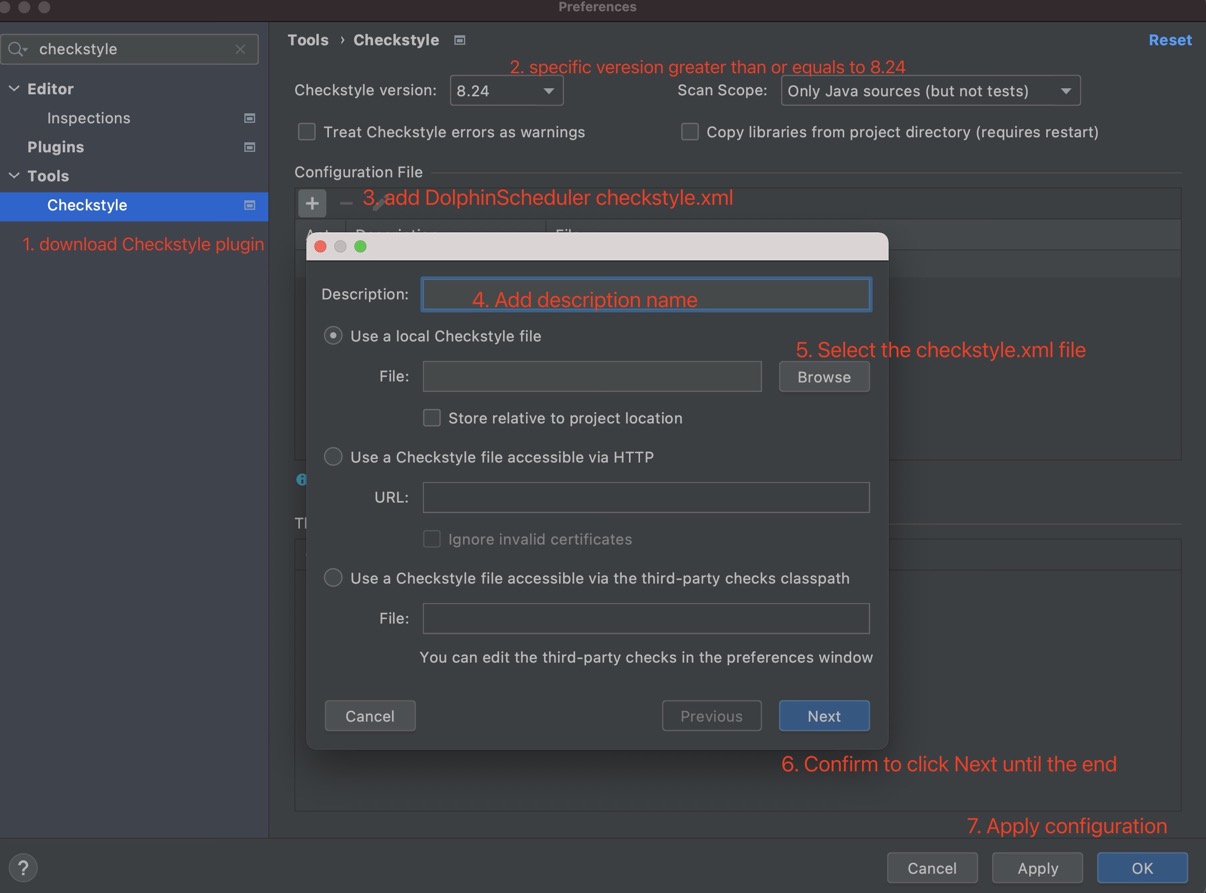Select Checkstyle under Tools in the sidebar
The image size is (1206, 893).
pyautogui.click(x=87, y=205)
